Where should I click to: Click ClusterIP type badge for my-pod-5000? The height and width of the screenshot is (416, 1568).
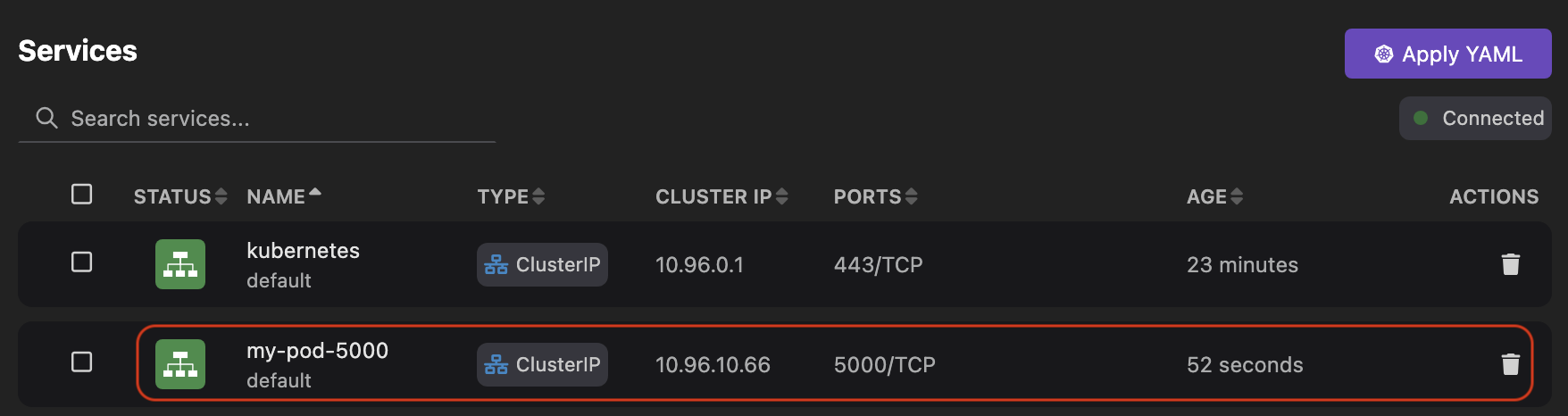click(x=542, y=364)
